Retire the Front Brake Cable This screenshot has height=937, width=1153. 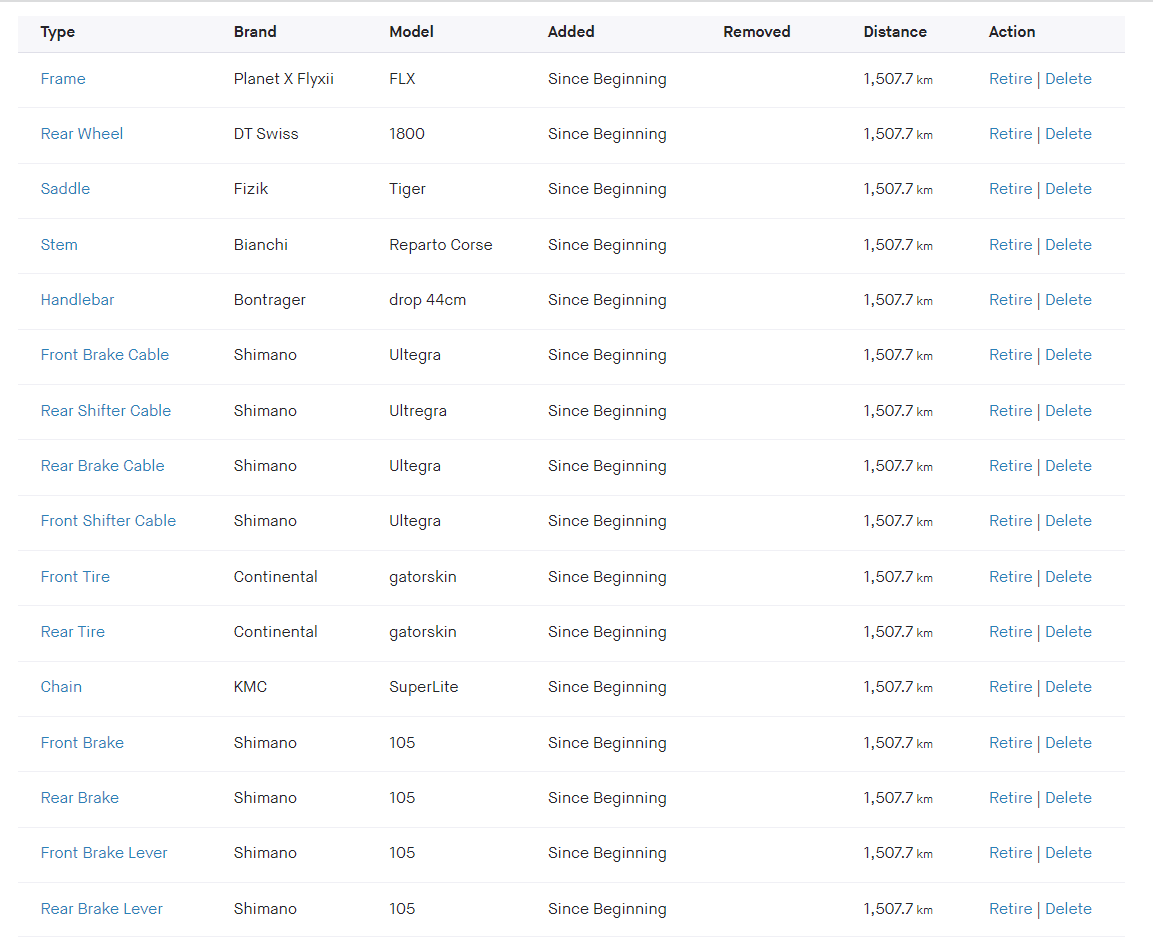(x=1010, y=355)
